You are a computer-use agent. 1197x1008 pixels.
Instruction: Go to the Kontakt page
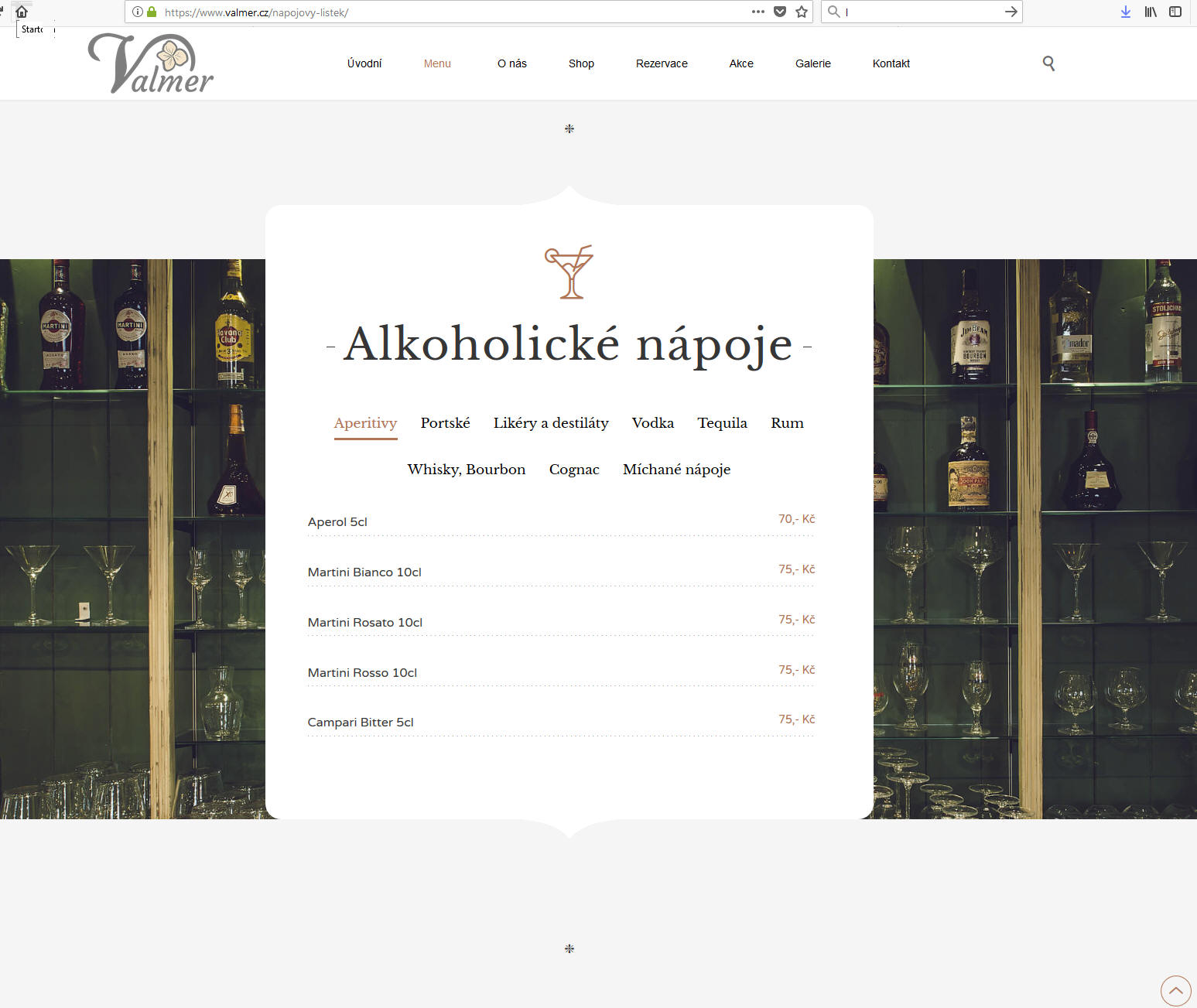(891, 63)
